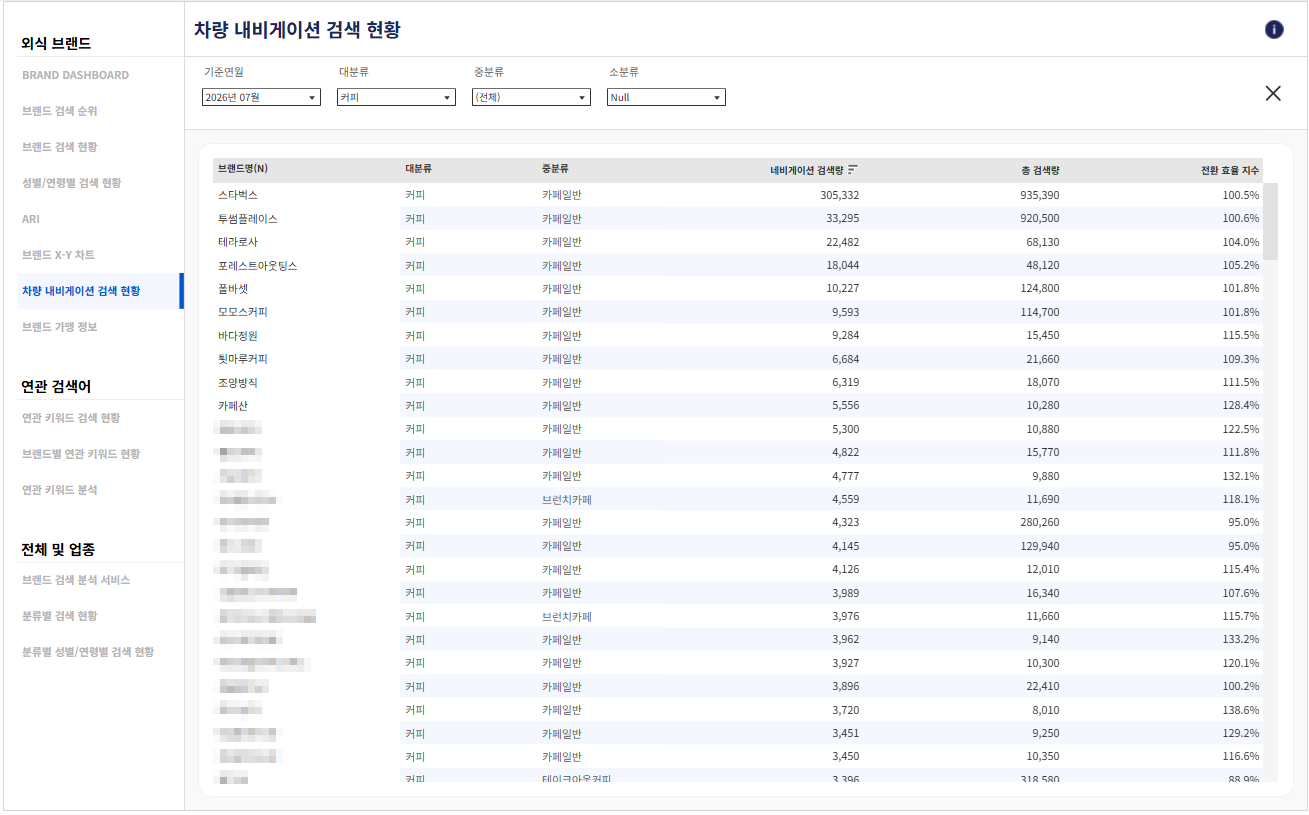Screen dimensions: 1309x815
Task: Open 브랜드별 연관 키워드 현황
Action: click(x=81, y=454)
